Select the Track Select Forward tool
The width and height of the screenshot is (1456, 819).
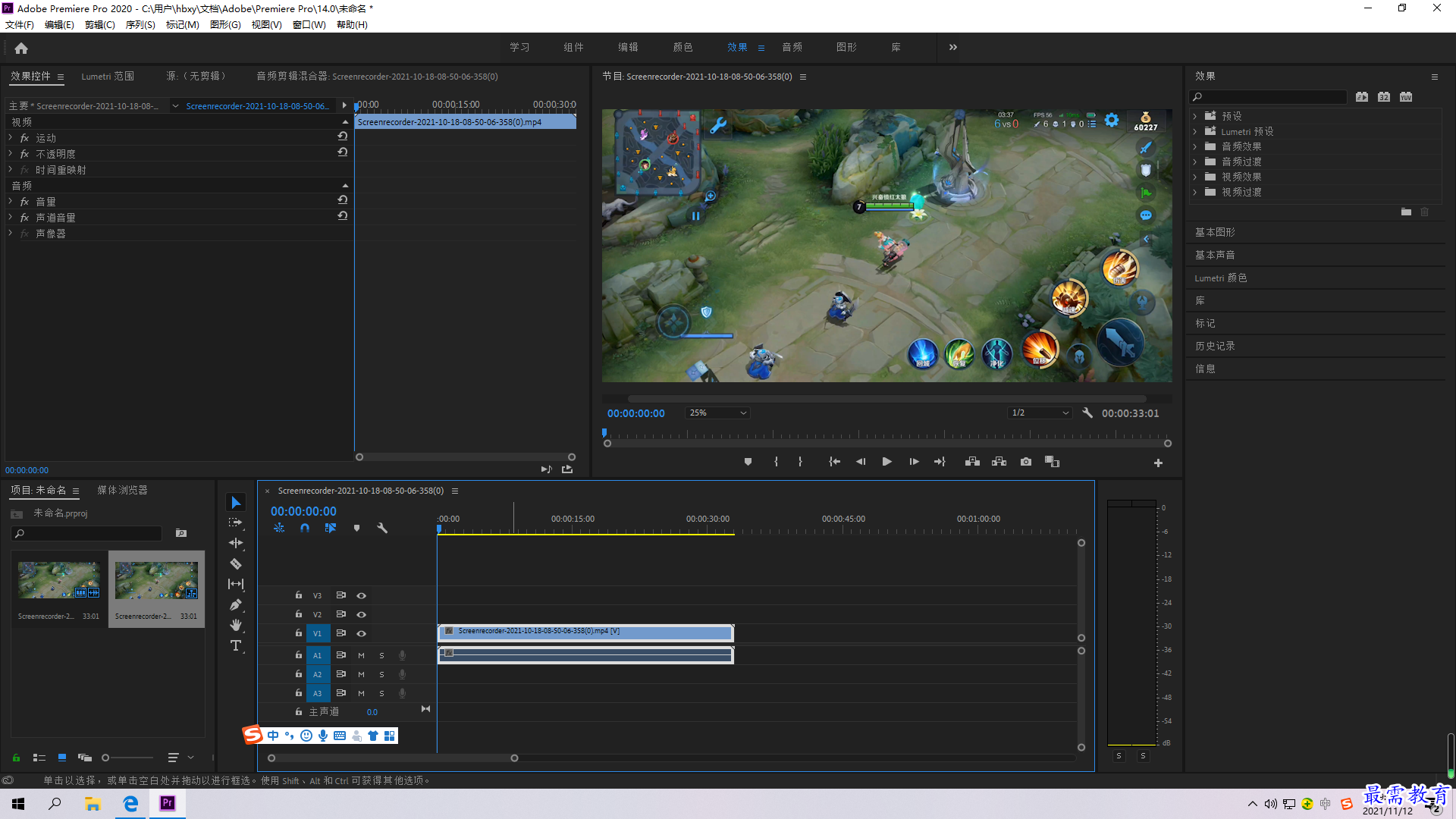click(x=236, y=522)
